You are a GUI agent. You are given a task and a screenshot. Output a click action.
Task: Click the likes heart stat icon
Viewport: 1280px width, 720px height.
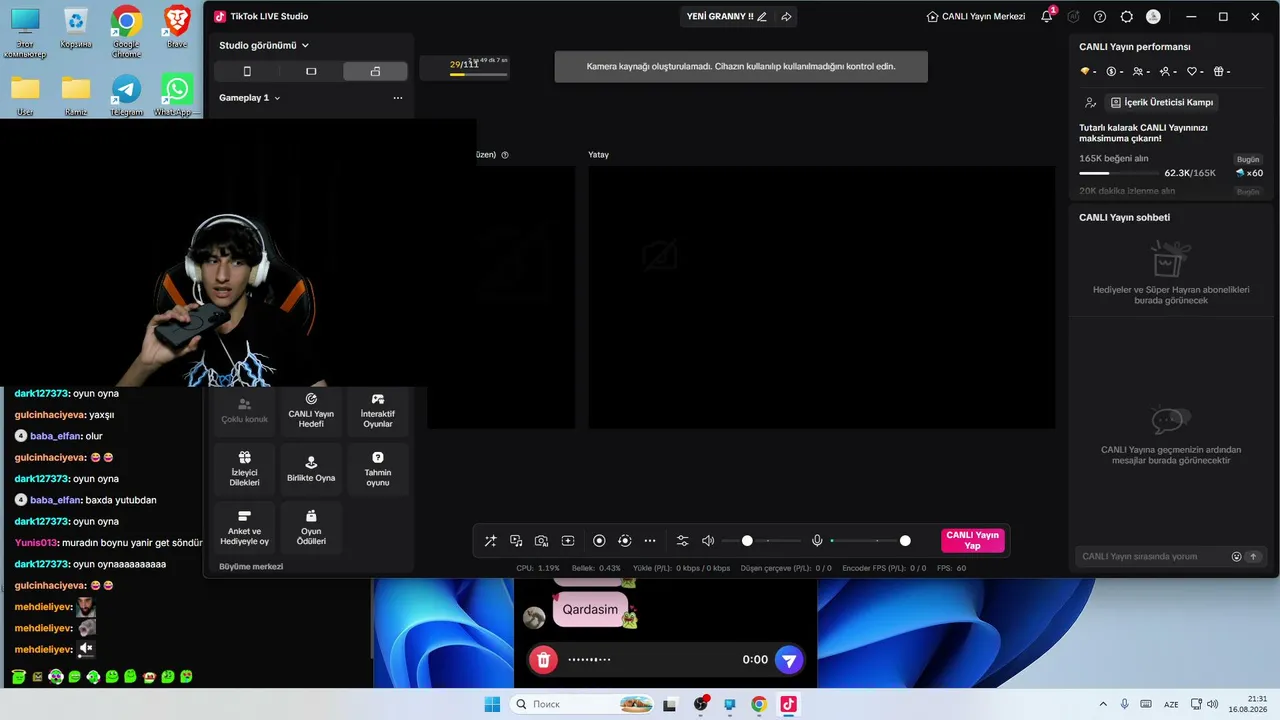pyautogui.click(x=1194, y=72)
